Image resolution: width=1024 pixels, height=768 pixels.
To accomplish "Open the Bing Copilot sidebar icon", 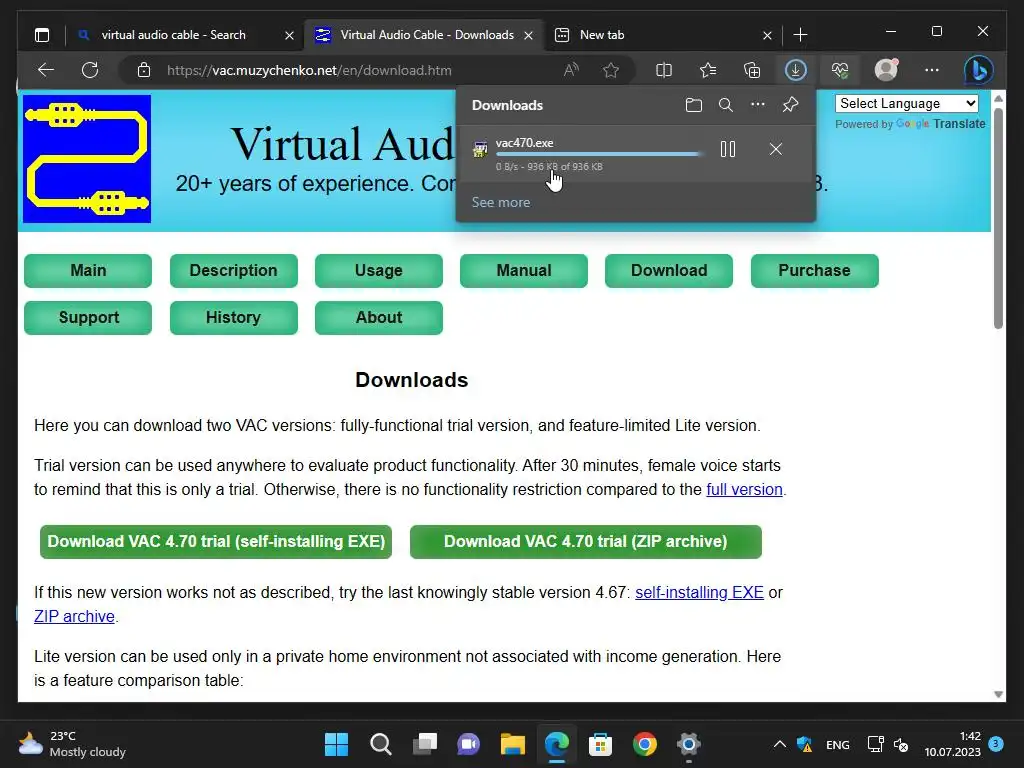I will (x=979, y=70).
